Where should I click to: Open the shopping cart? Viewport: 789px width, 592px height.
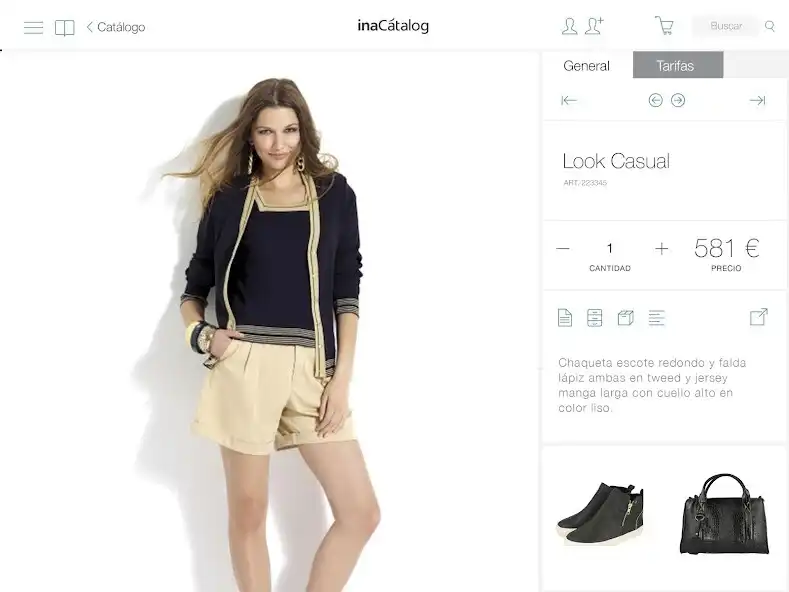tap(664, 25)
